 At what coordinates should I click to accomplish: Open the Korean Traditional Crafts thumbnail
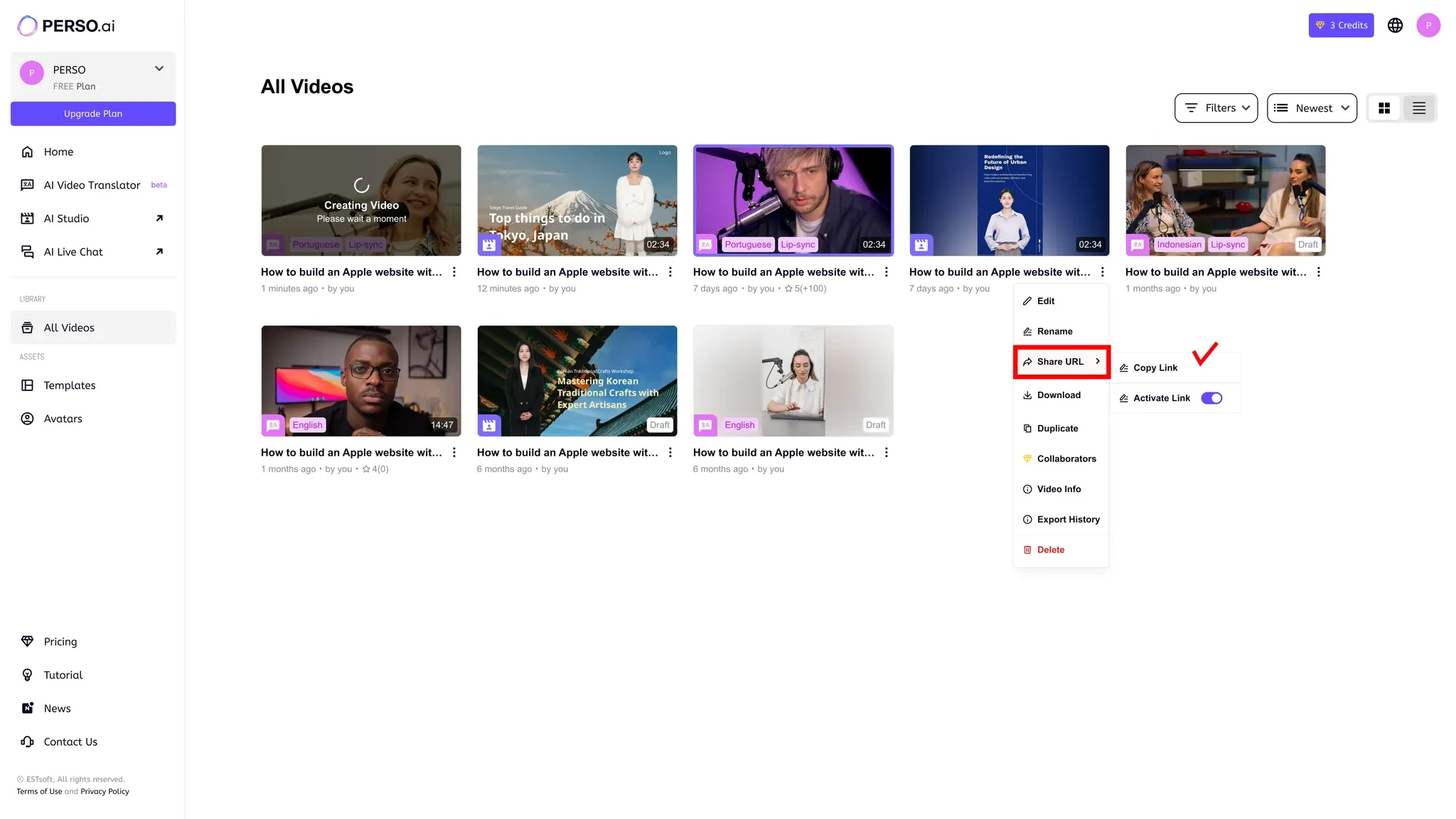577,381
